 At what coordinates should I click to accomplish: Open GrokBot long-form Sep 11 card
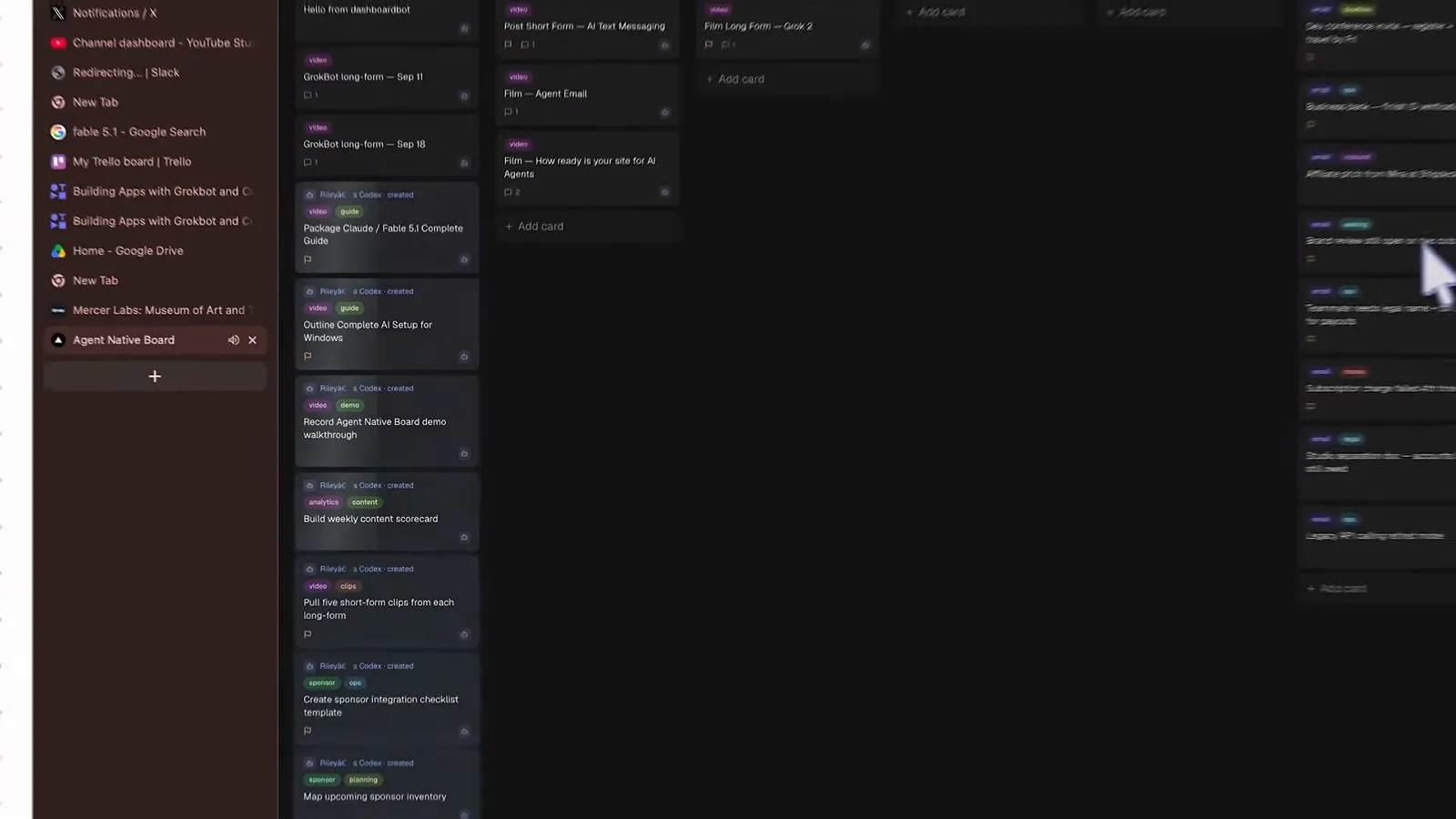(387, 77)
